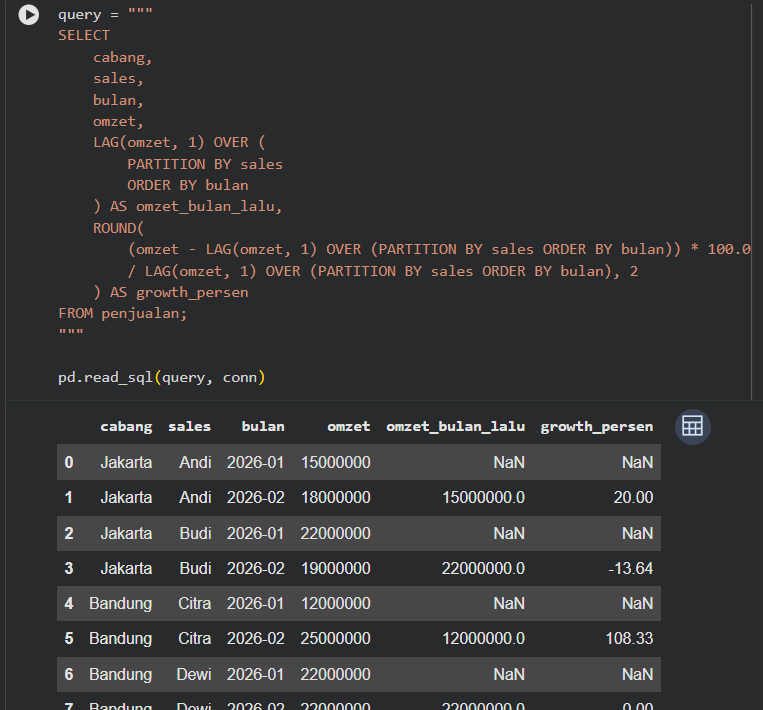Screen dimensions: 763x710
Task: Click the cabang column header
Action: point(126,427)
